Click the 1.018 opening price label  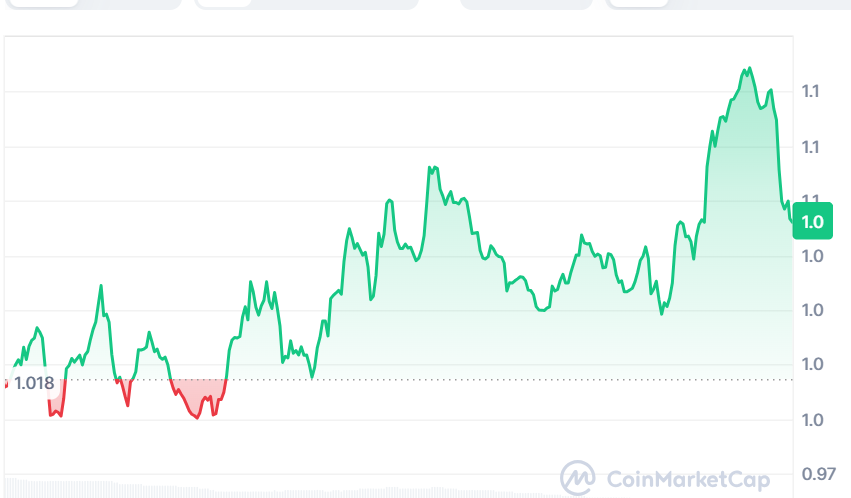point(34,381)
